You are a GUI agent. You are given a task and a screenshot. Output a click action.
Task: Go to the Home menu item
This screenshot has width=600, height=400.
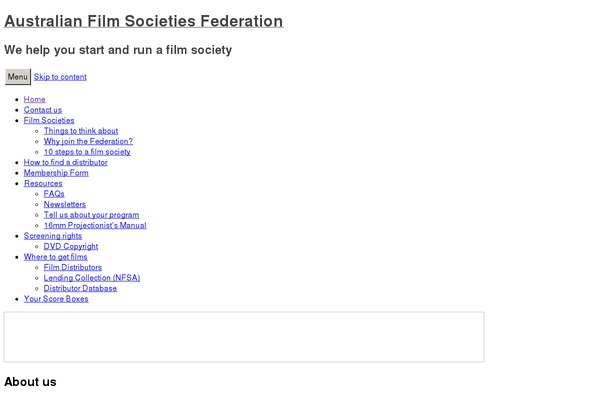(x=35, y=99)
